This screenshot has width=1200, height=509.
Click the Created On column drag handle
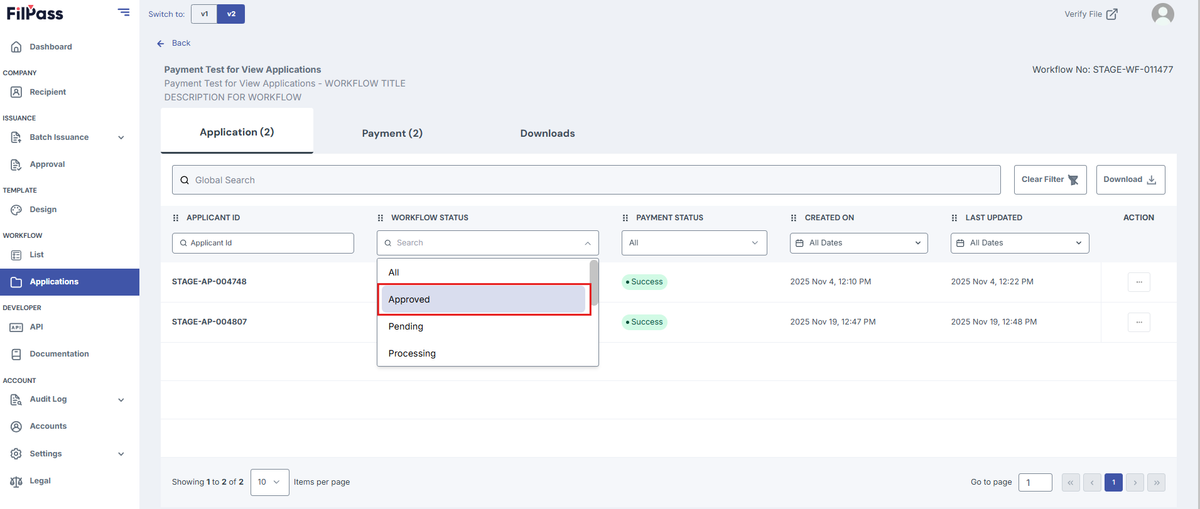(794, 218)
